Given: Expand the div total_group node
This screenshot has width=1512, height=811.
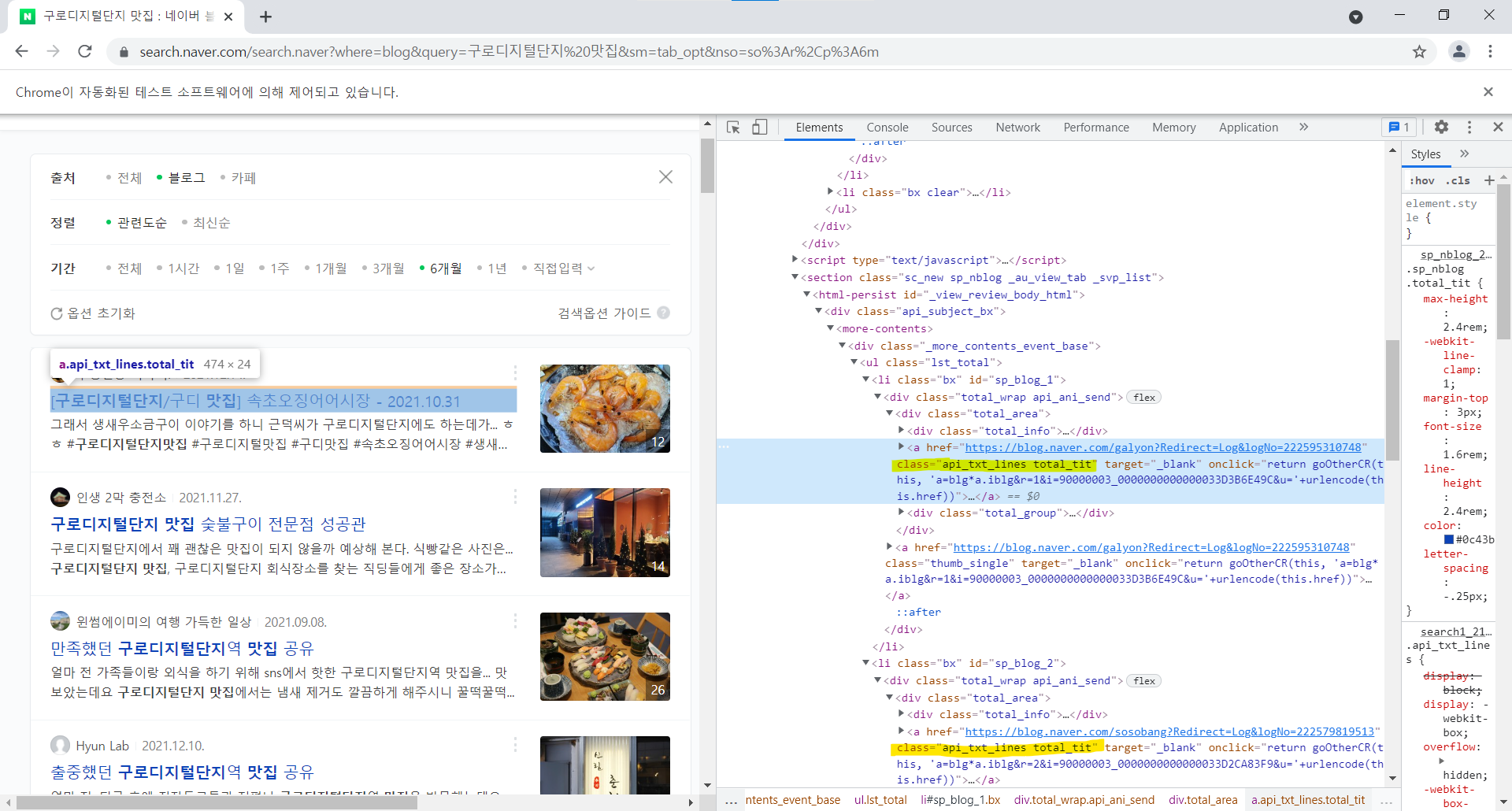Looking at the screenshot, I should (x=901, y=512).
